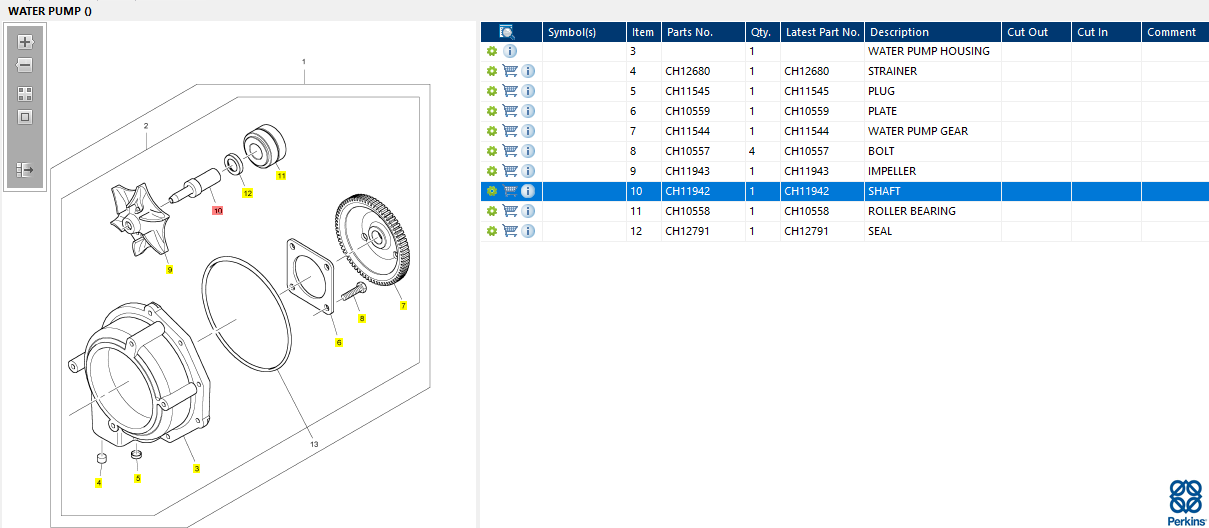Click the Comment column header
This screenshot has height=528, width=1209.
(1175, 32)
